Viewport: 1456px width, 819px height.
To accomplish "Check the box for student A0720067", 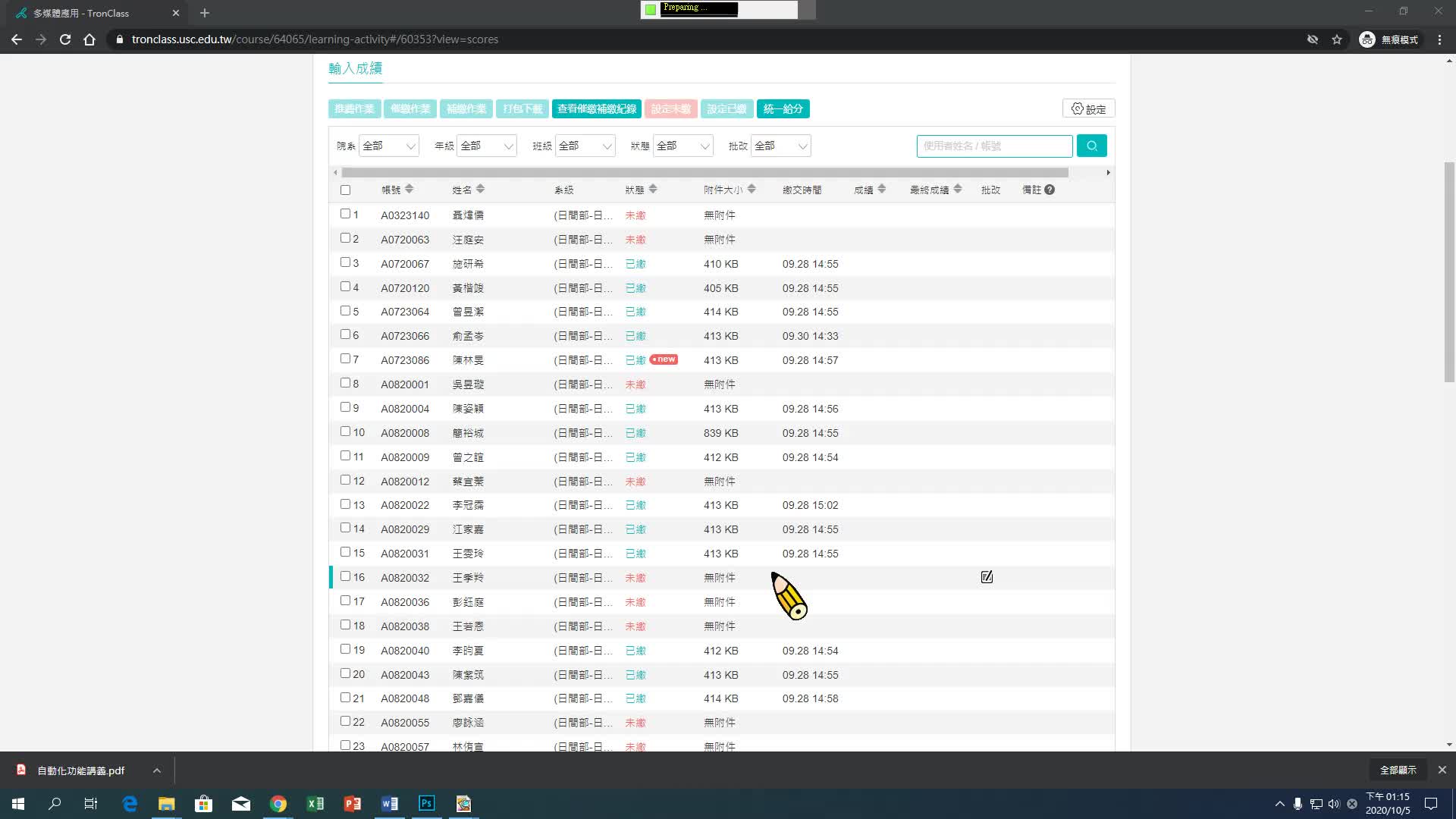I will [x=346, y=262].
